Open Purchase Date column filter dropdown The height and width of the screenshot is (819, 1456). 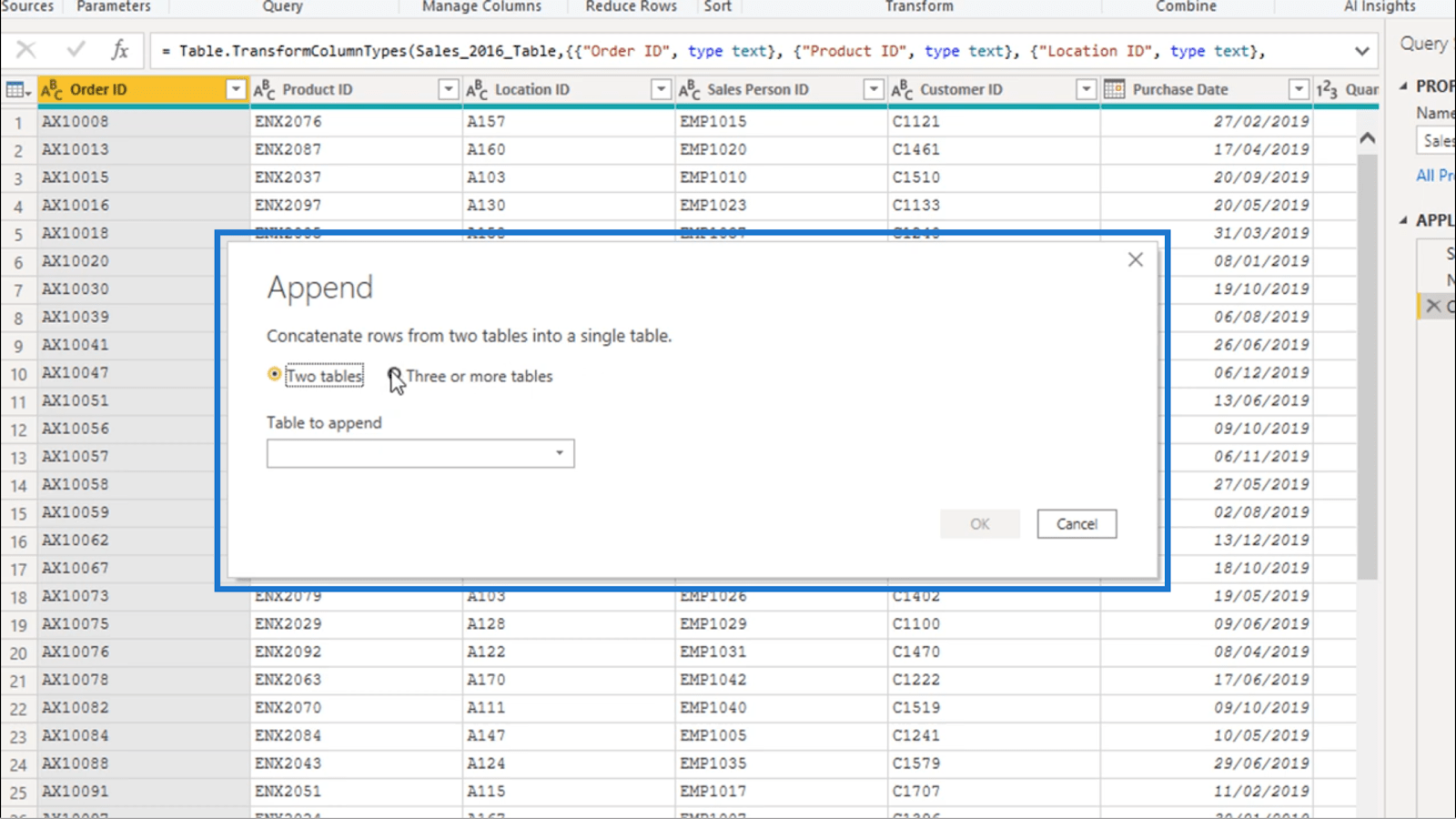click(x=1299, y=89)
